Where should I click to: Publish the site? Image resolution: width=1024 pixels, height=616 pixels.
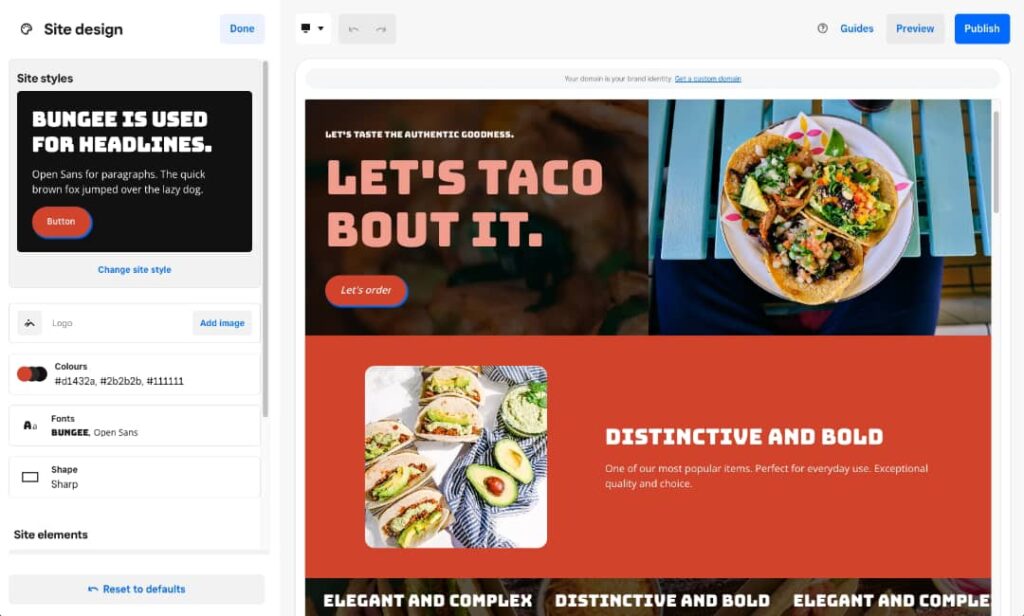point(981,29)
